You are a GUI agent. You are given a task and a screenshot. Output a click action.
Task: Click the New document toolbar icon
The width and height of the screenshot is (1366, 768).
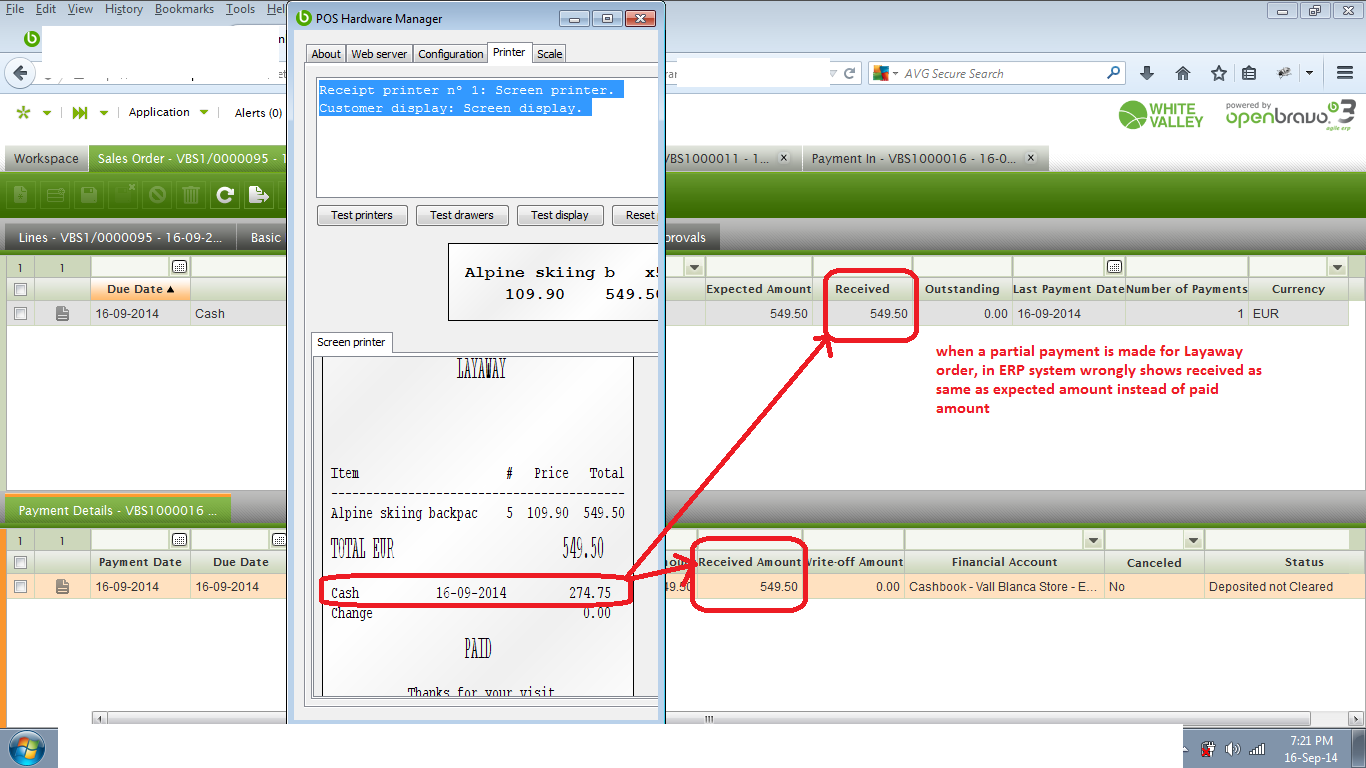[21, 194]
